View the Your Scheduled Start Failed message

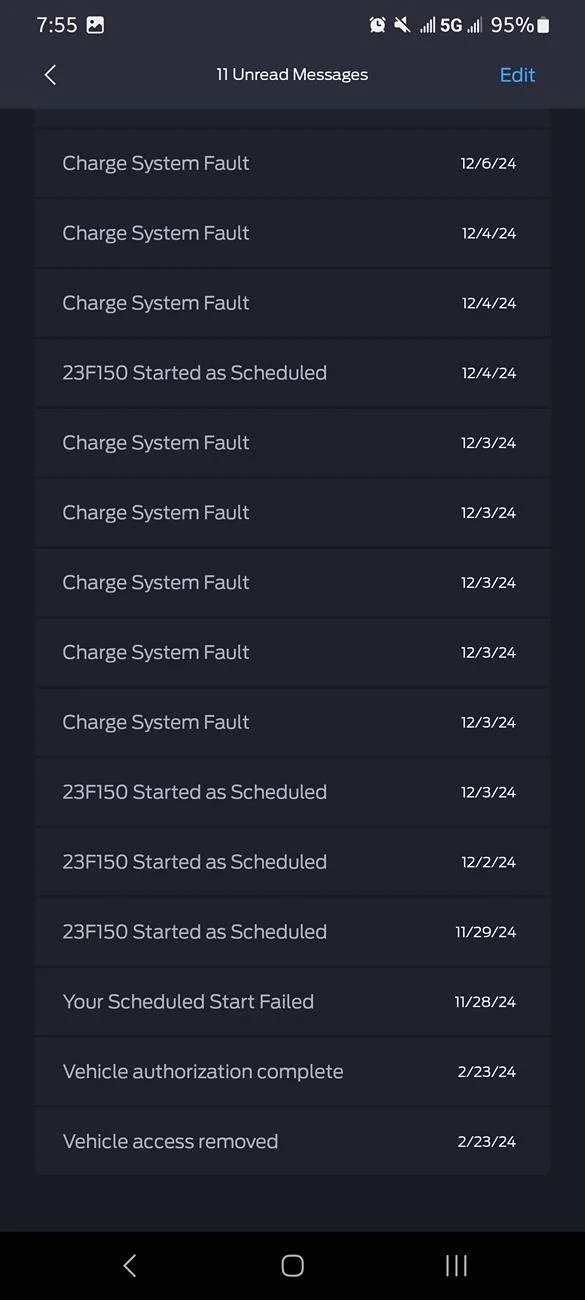pyautogui.click(x=292, y=1001)
